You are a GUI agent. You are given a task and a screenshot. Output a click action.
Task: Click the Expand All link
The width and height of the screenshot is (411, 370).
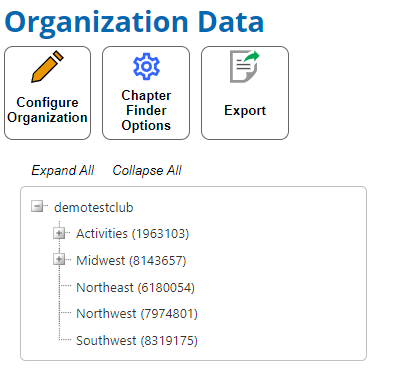point(63,170)
